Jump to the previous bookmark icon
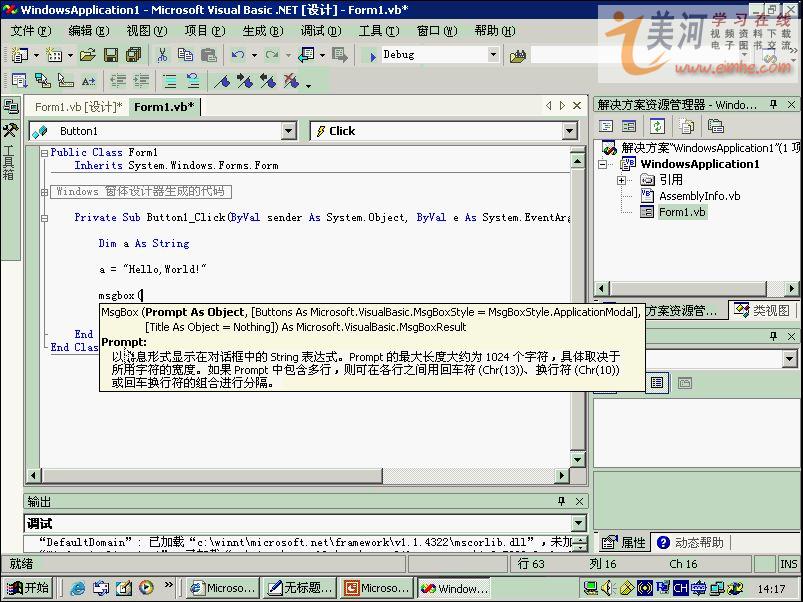The height and width of the screenshot is (602, 803). tap(268, 80)
